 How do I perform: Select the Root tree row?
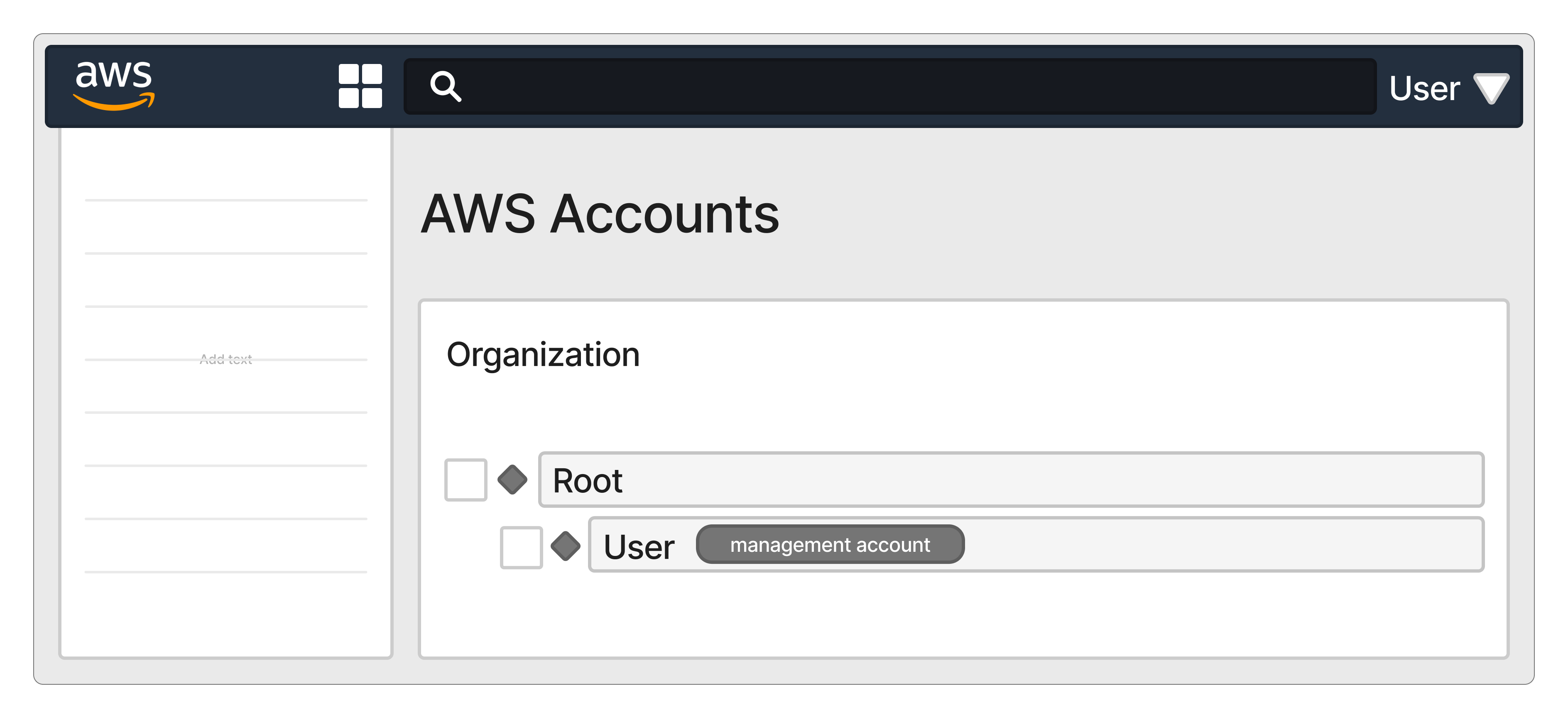point(1012,480)
